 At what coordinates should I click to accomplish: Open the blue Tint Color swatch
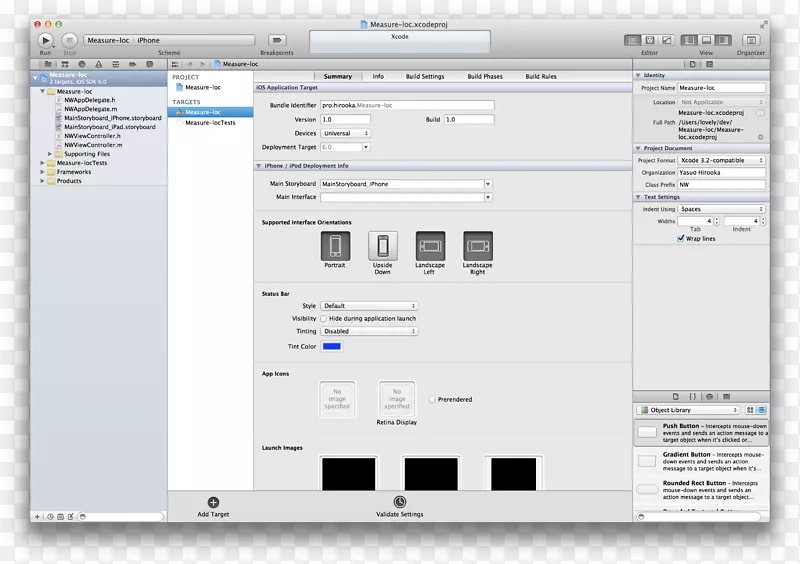pos(332,346)
